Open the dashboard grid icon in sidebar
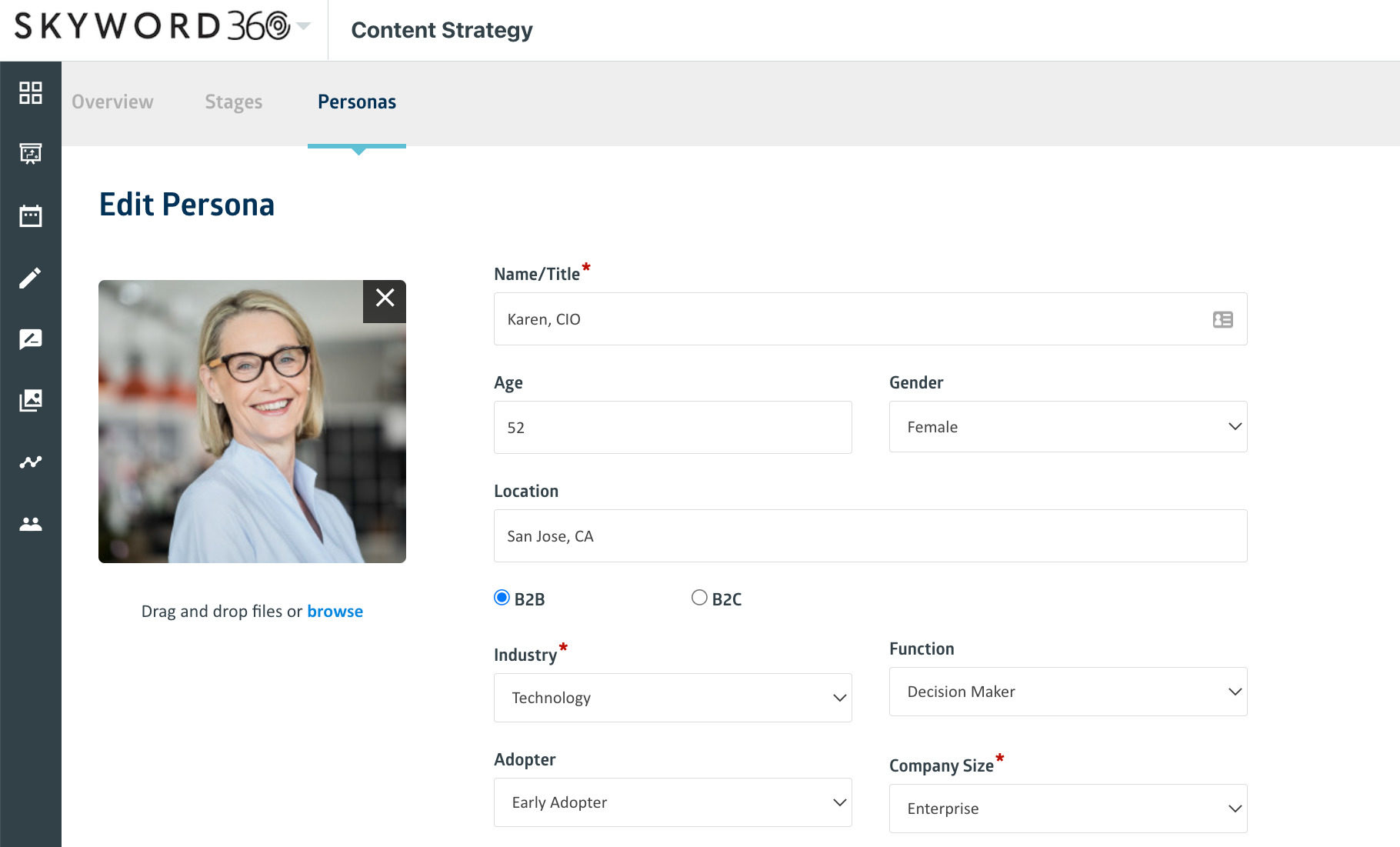 coord(31,92)
